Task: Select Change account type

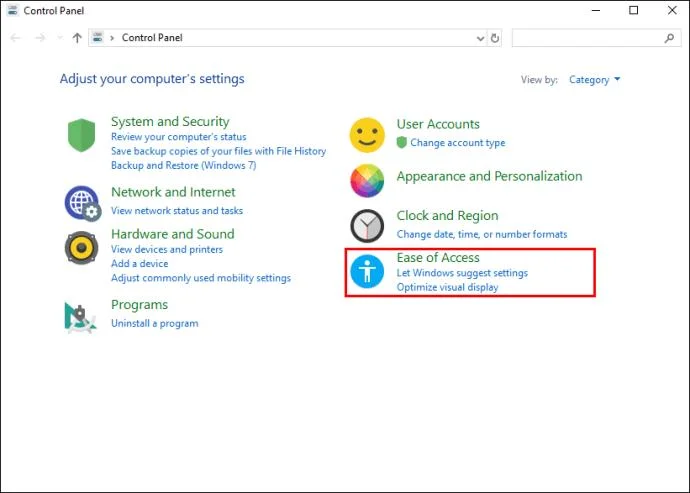Action: pyautogui.click(x=458, y=143)
